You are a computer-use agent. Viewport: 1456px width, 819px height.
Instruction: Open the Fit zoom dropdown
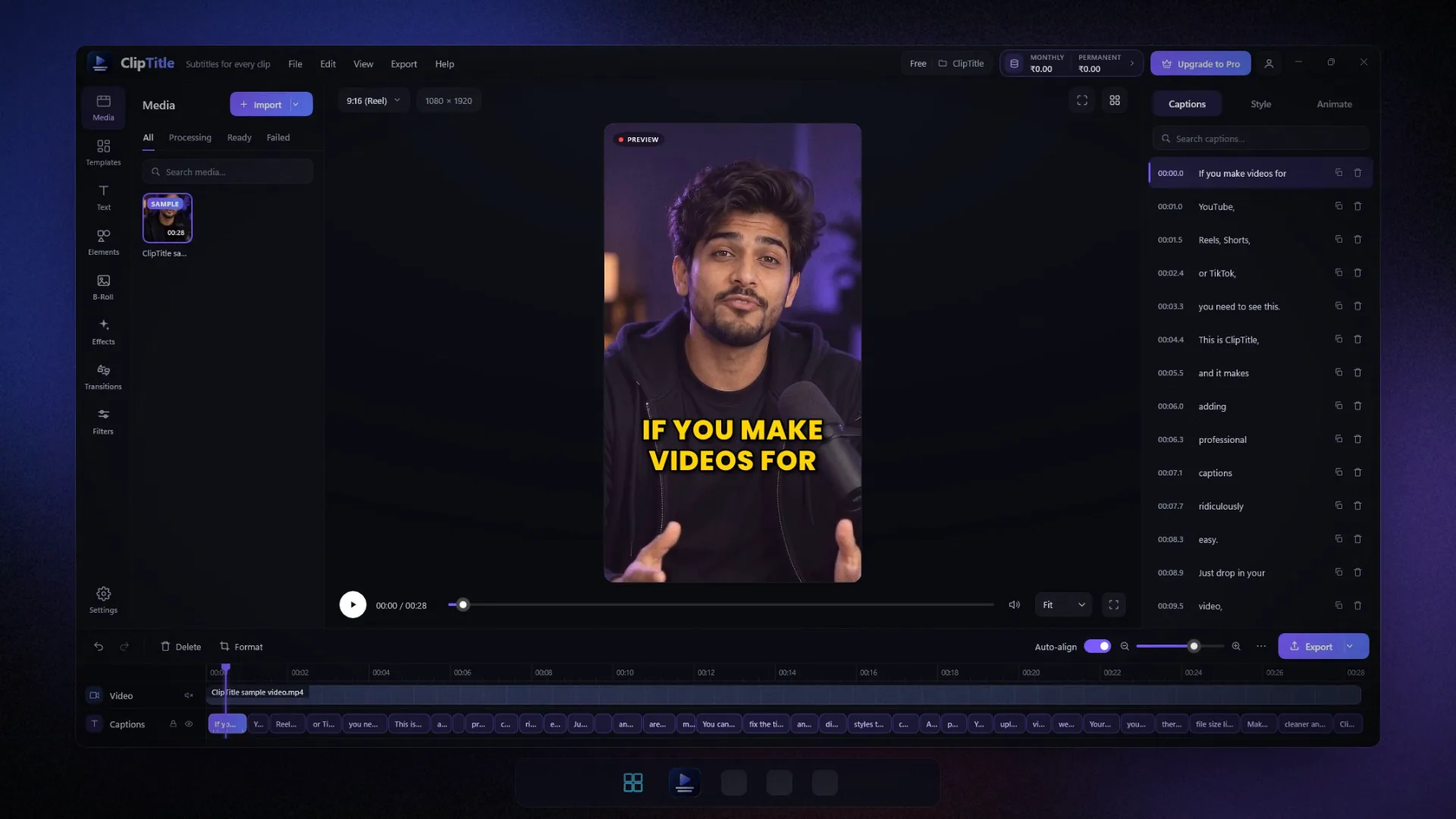point(1063,604)
